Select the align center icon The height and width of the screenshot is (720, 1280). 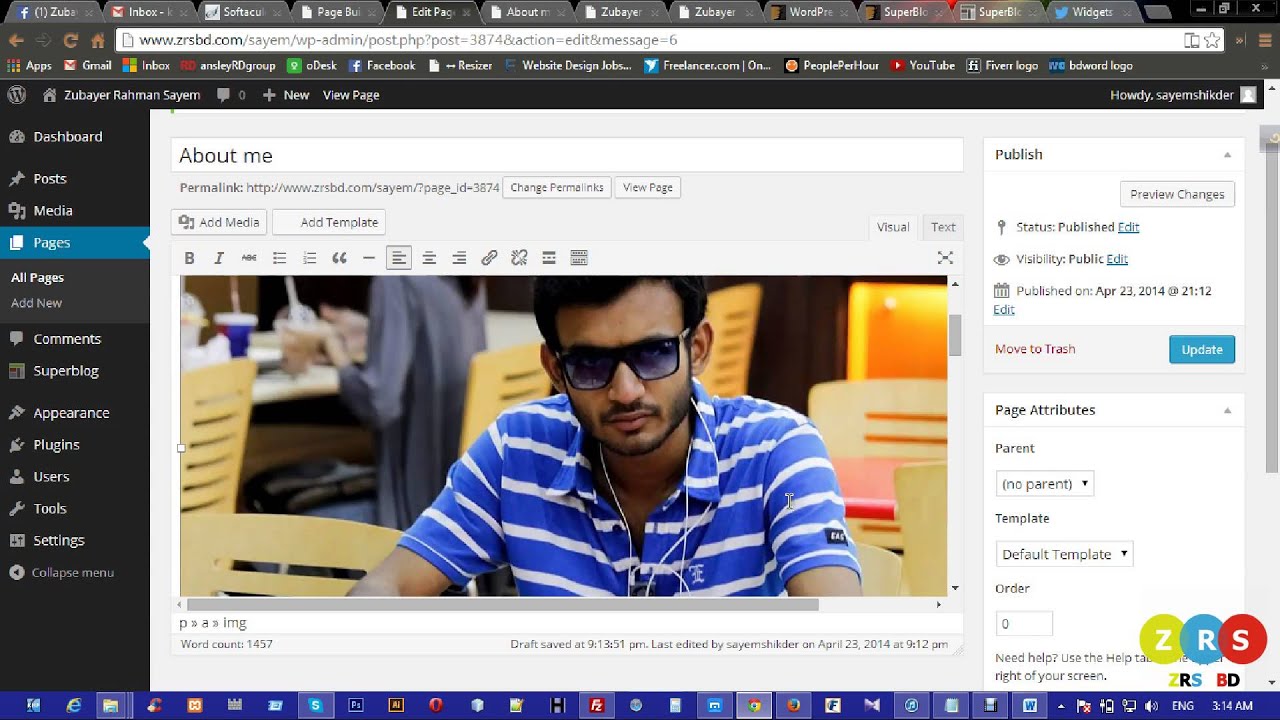pyautogui.click(x=429, y=258)
